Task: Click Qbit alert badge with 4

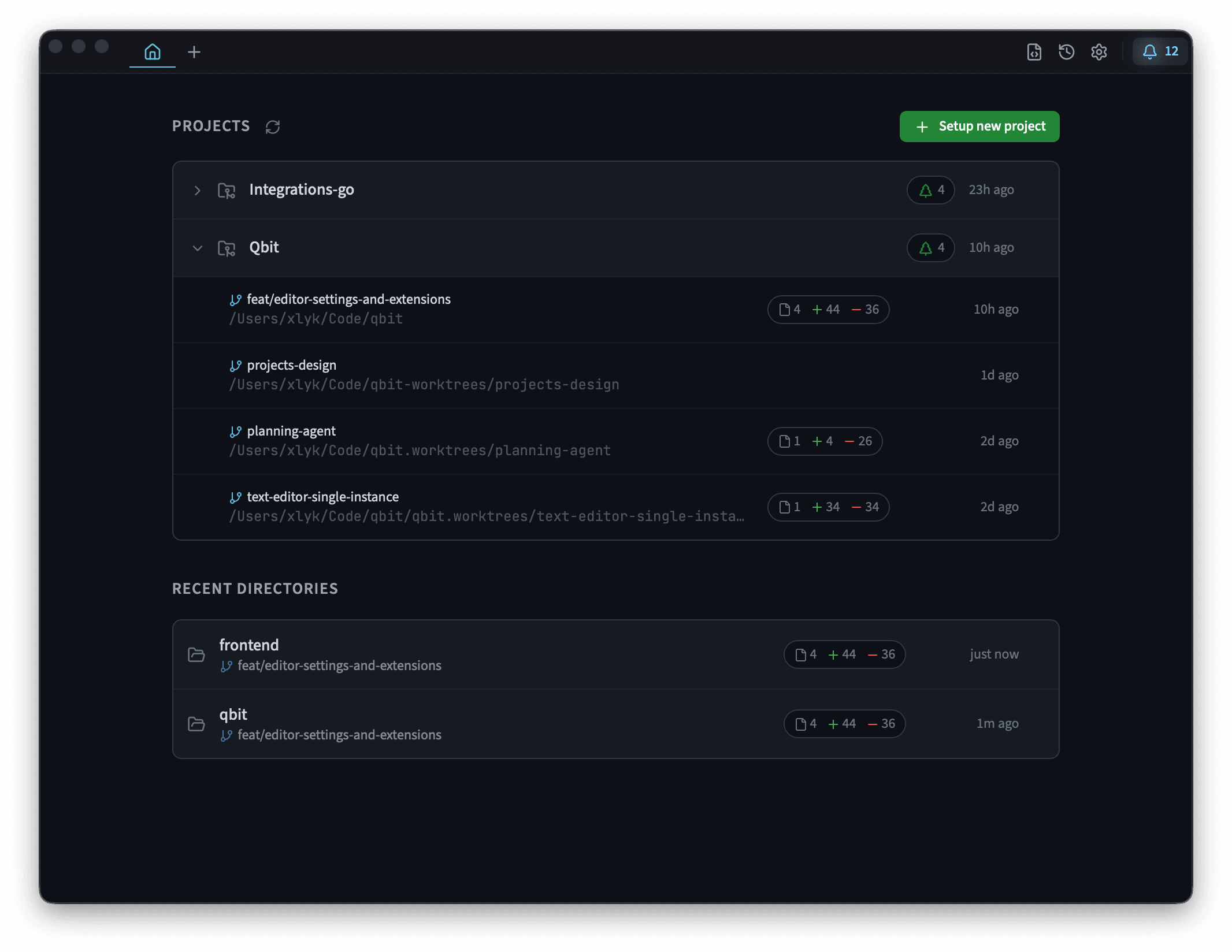Action: (x=930, y=248)
